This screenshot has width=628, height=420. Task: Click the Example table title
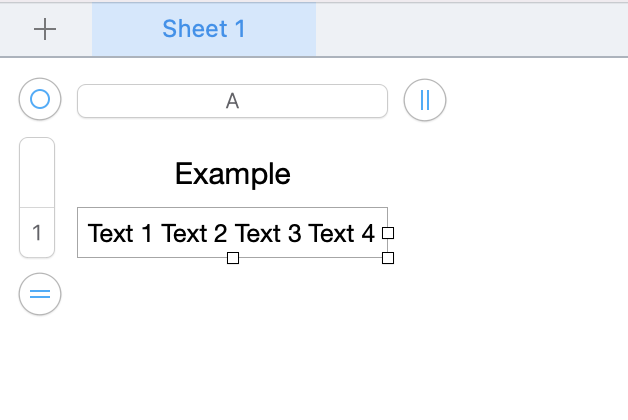232,174
